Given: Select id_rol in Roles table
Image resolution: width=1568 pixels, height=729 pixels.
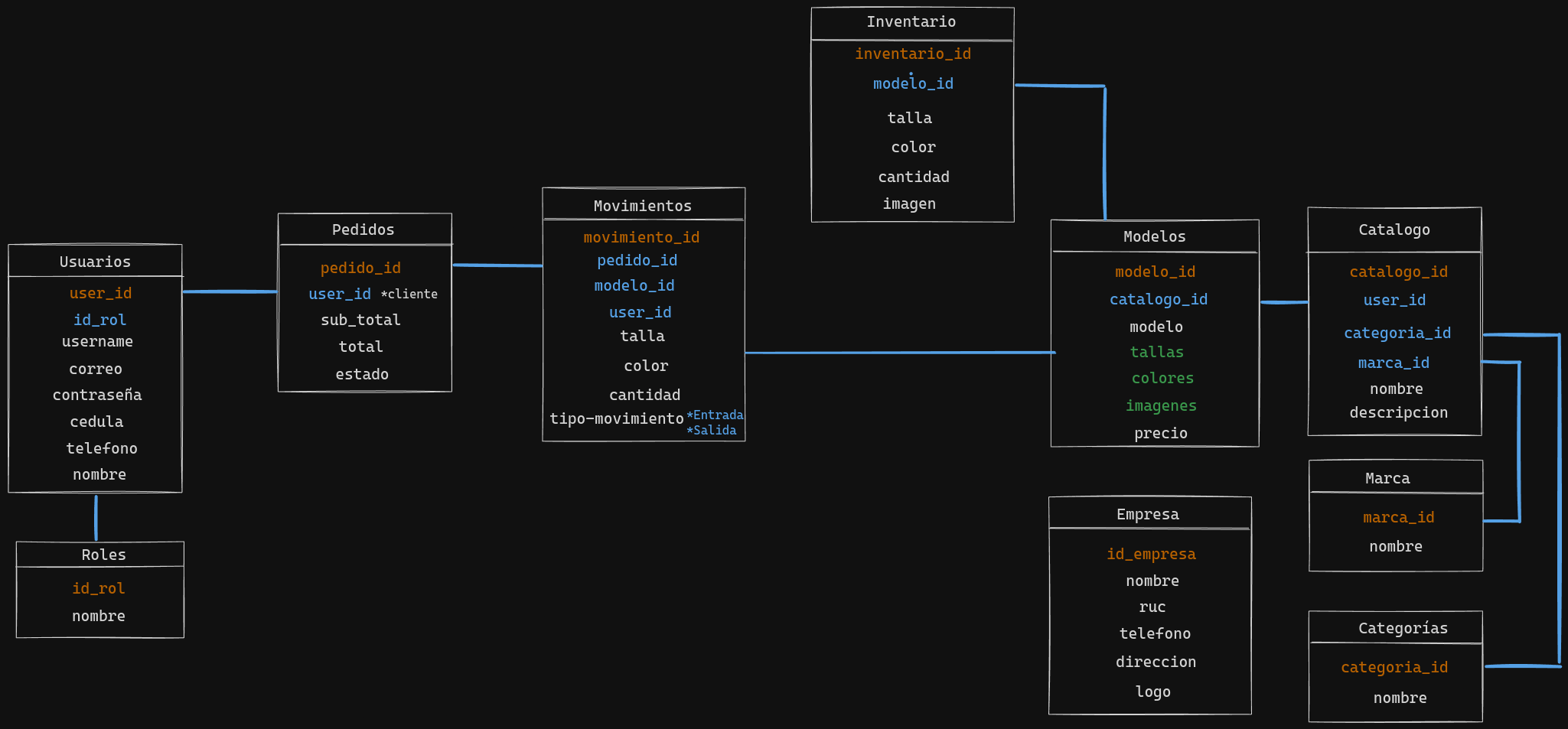Looking at the screenshot, I should [99, 588].
